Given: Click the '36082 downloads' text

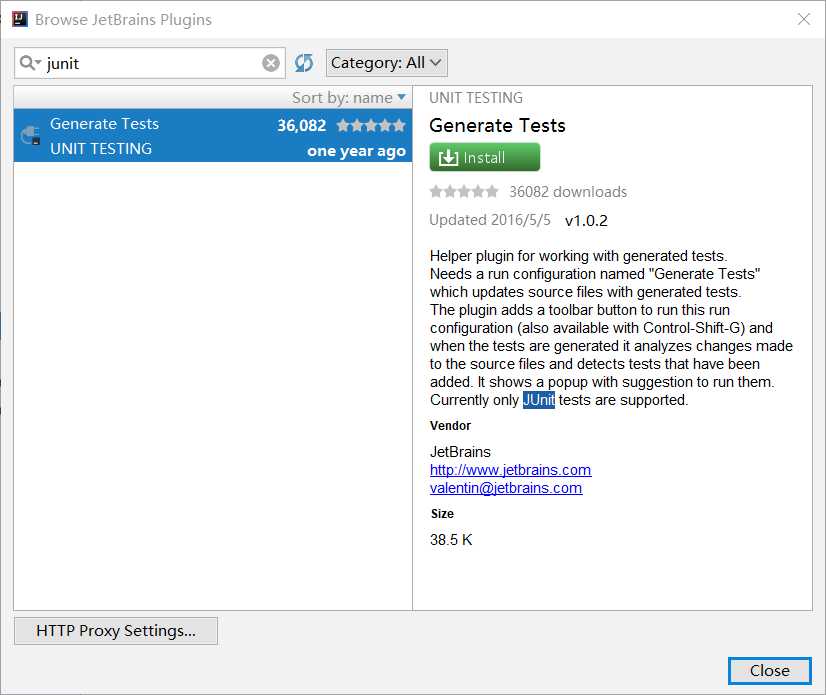Looking at the screenshot, I should (568, 192).
